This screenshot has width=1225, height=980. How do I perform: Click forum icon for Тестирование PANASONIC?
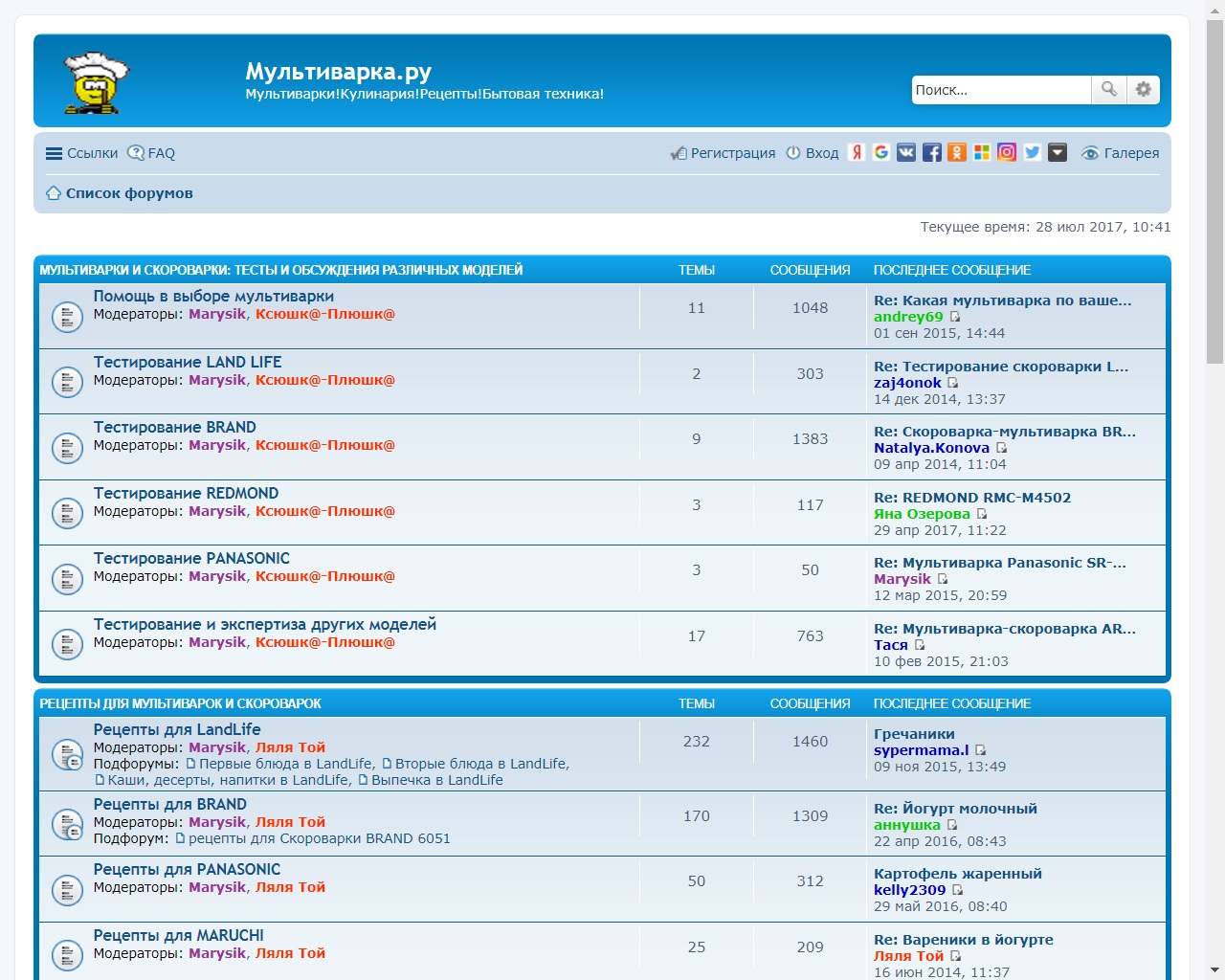click(67, 578)
